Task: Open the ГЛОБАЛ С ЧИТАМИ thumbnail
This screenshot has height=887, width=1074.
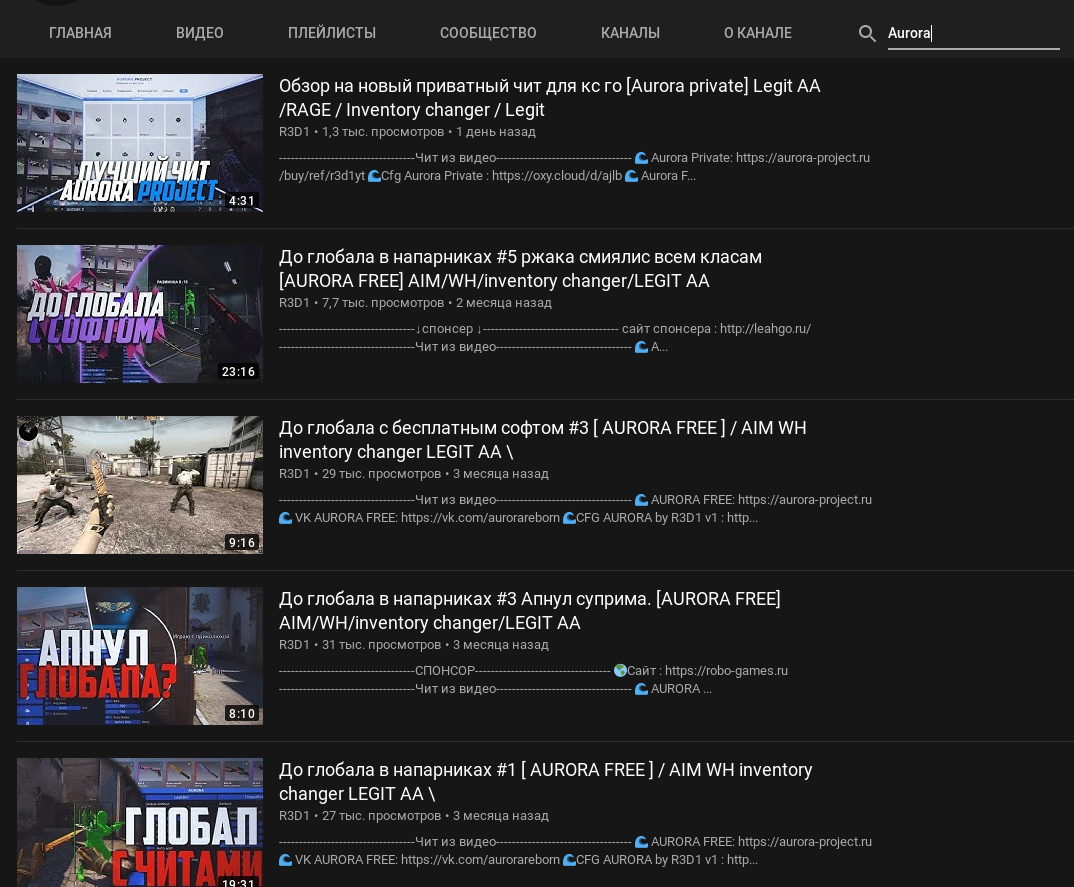Action: (140, 822)
